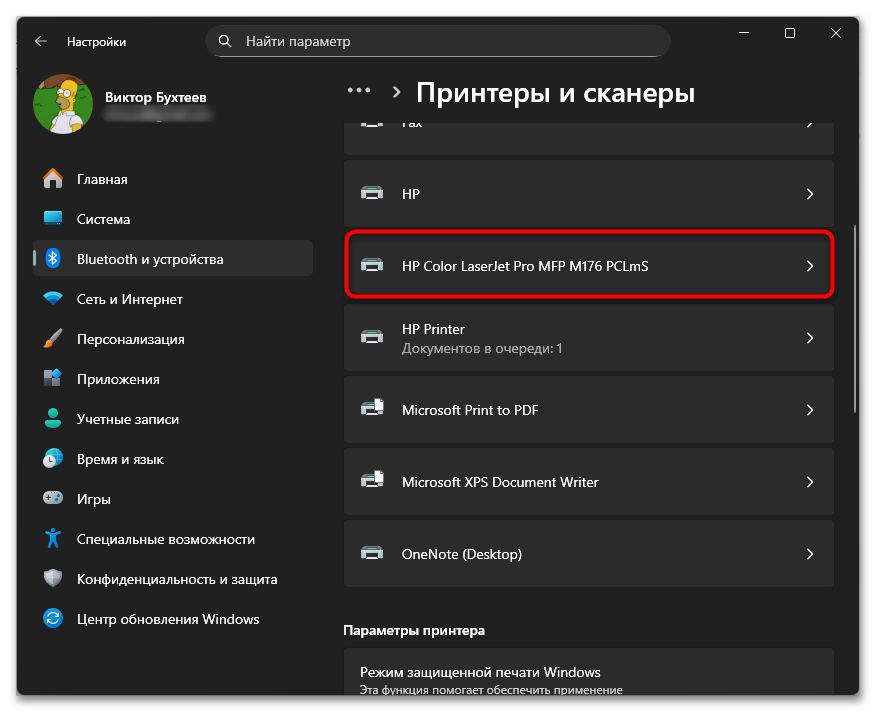Click the vertical scrollbar of the printer list
The height and width of the screenshot is (712, 876).
pyautogui.click(x=855, y=319)
